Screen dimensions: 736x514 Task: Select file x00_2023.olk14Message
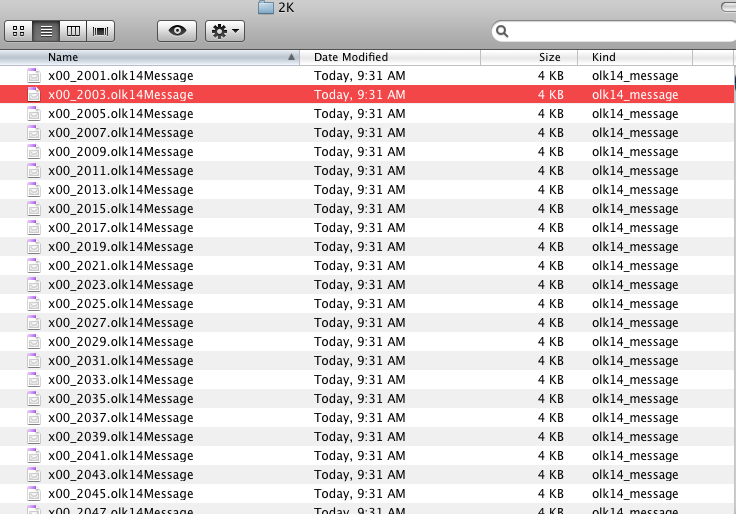(x=366, y=285)
